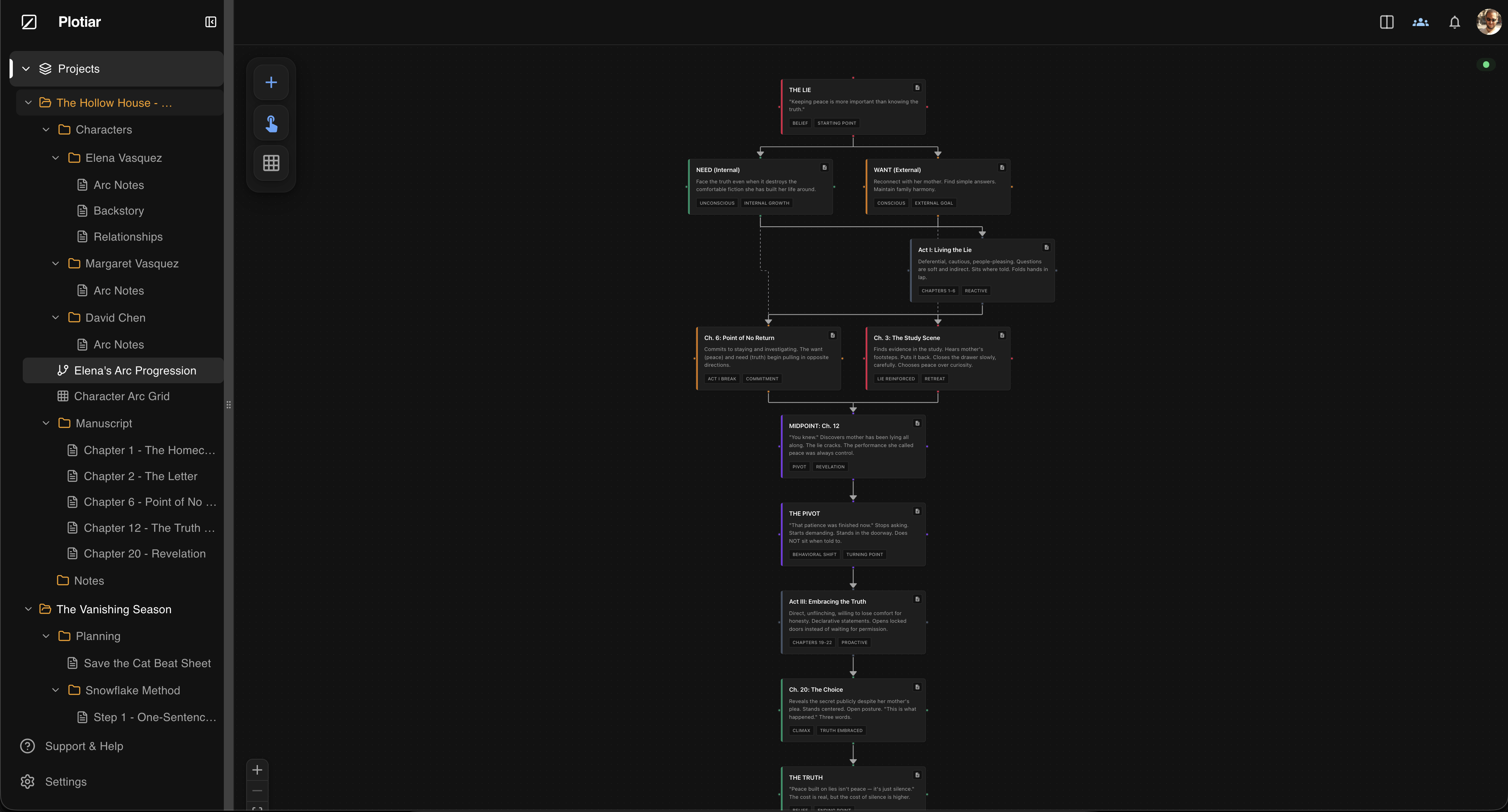
Task: Collapse The Vanishing Season project
Action: point(28,609)
